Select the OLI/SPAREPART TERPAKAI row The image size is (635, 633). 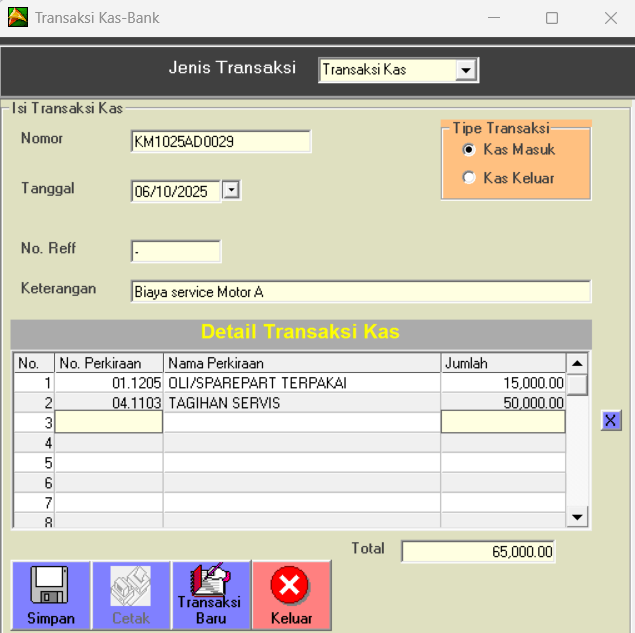(x=302, y=383)
